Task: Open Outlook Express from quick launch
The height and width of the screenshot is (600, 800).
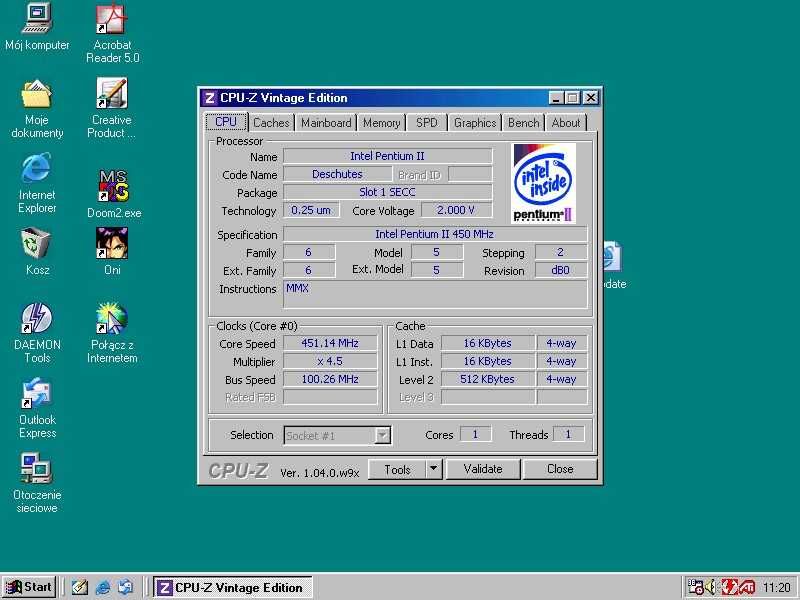Action: pos(126,587)
